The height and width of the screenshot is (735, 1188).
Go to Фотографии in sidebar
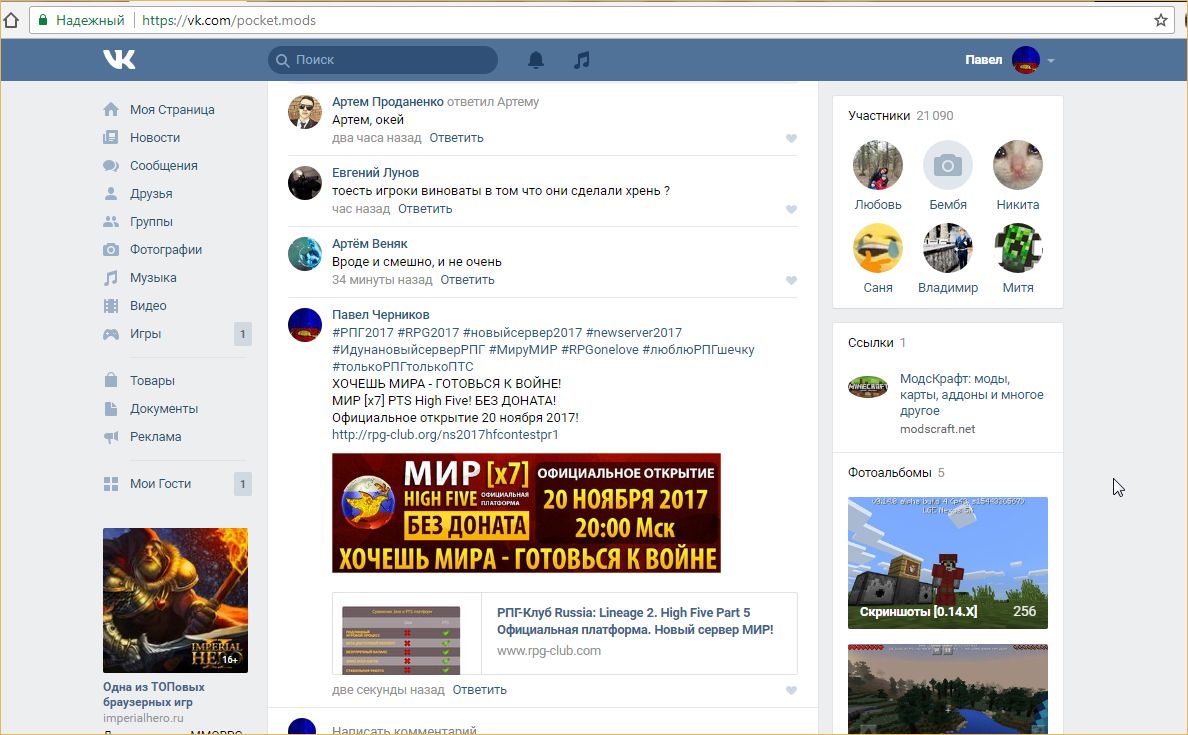(165, 250)
